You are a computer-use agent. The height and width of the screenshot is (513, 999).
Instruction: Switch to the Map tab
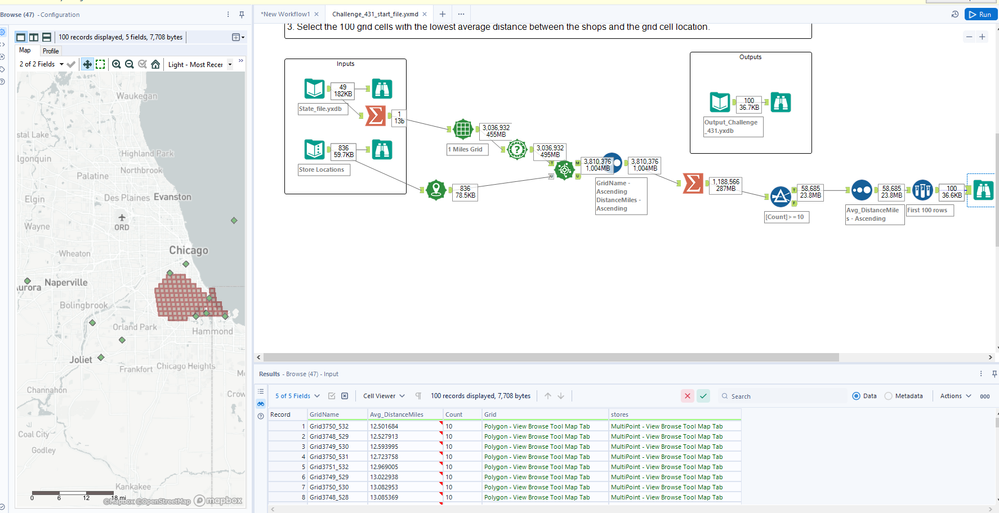(25, 50)
